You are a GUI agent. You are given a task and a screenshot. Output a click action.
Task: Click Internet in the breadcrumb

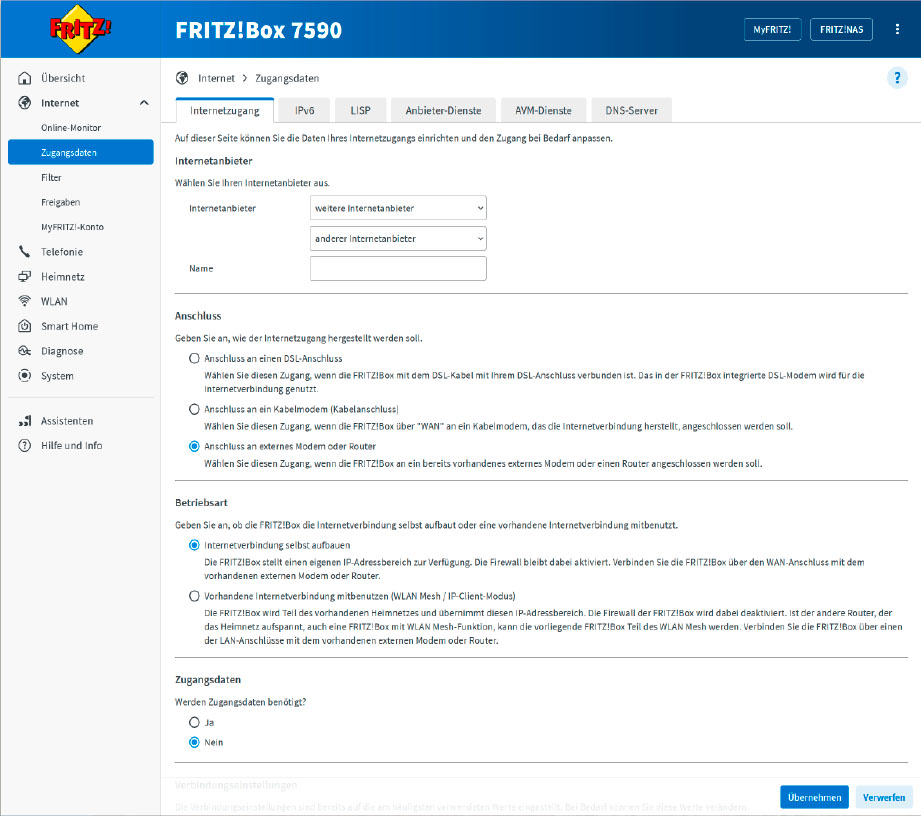coord(216,78)
